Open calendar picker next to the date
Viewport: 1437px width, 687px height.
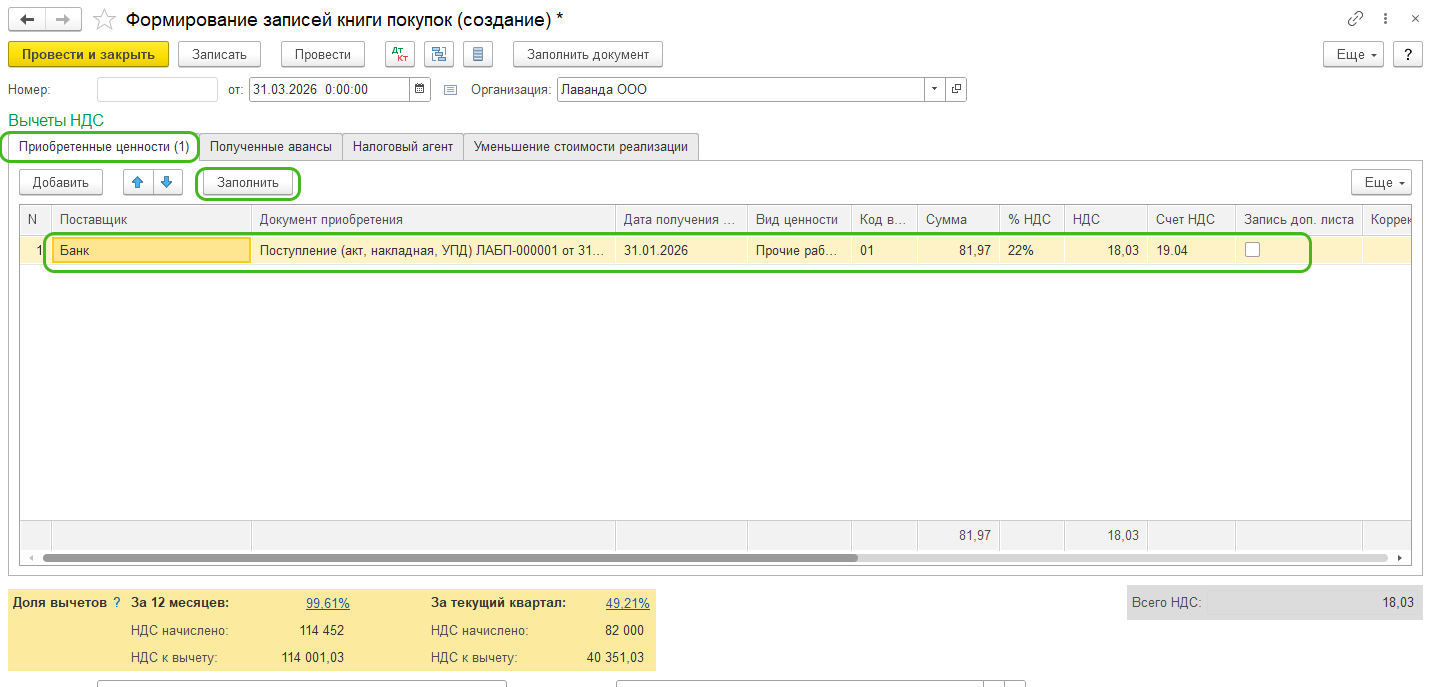[x=421, y=89]
